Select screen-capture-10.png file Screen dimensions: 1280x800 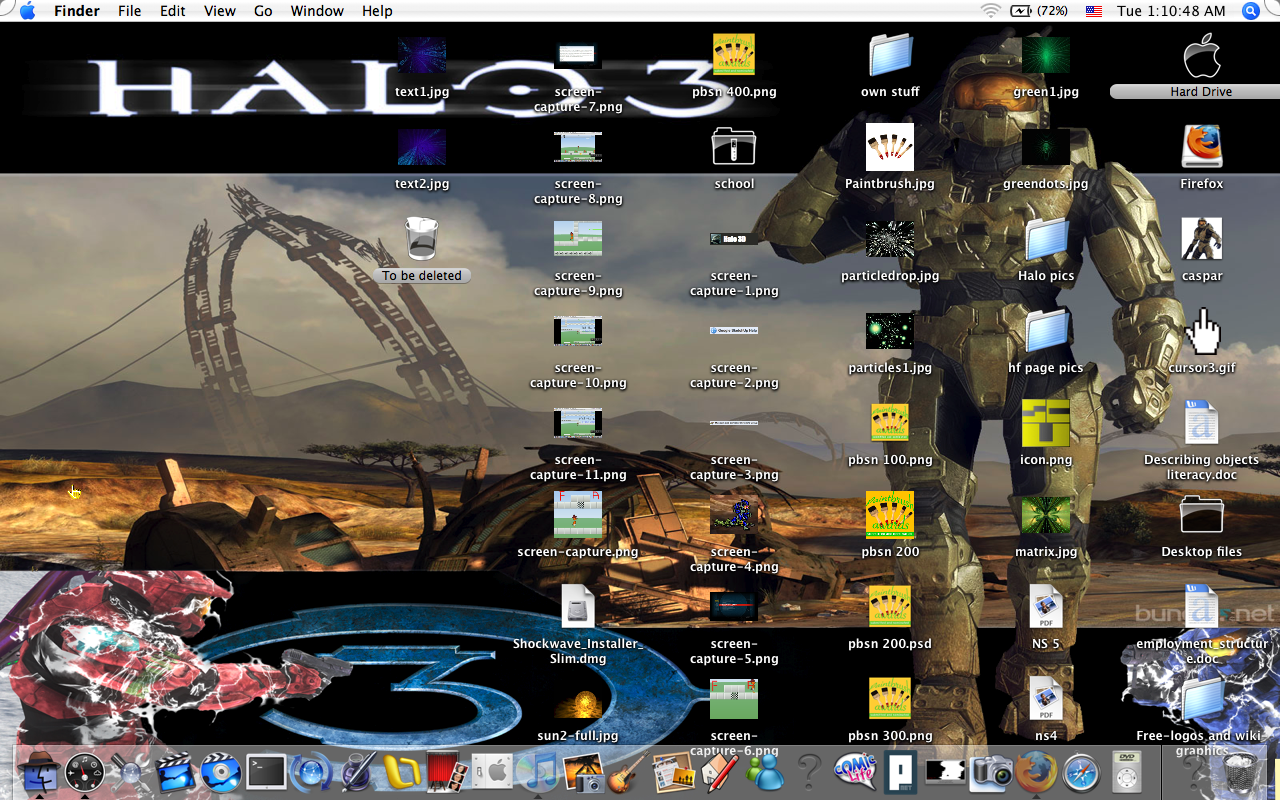pos(578,332)
